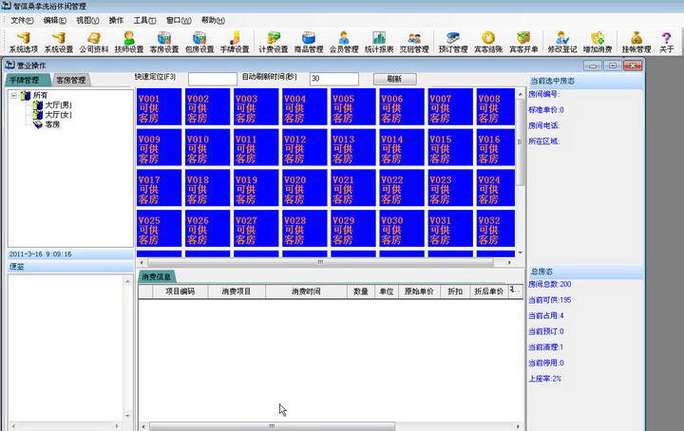684x431 pixels.
Task: Open 系统选项 toolbar icon
Action: (22, 41)
